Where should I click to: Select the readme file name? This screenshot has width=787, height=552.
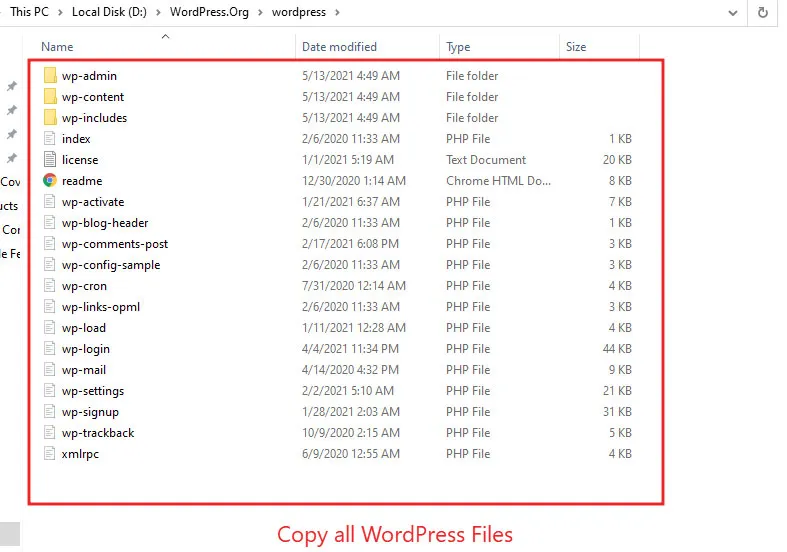point(82,181)
